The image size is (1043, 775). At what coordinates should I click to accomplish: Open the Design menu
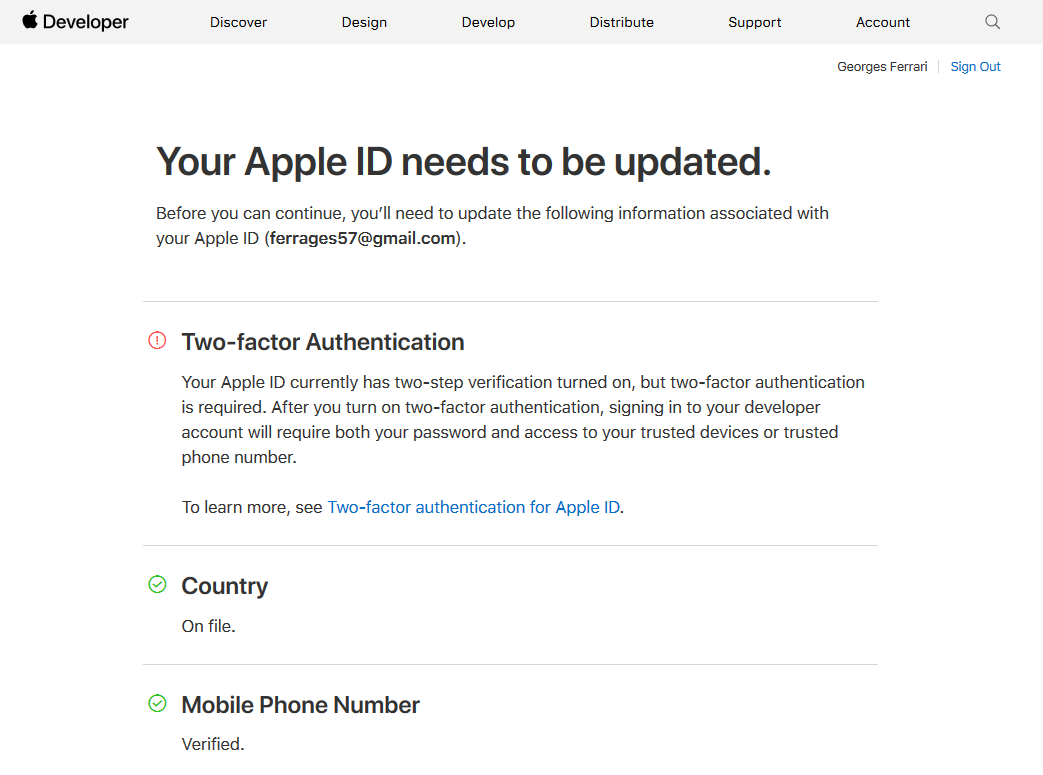coord(364,22)
